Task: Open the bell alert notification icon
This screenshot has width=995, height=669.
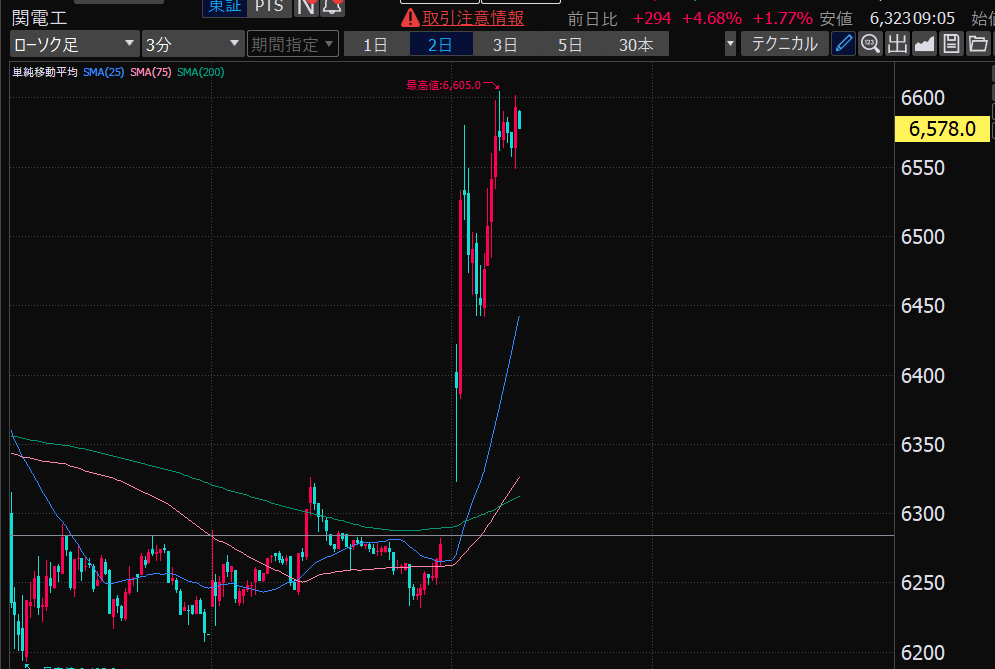Action: point(333,6)
